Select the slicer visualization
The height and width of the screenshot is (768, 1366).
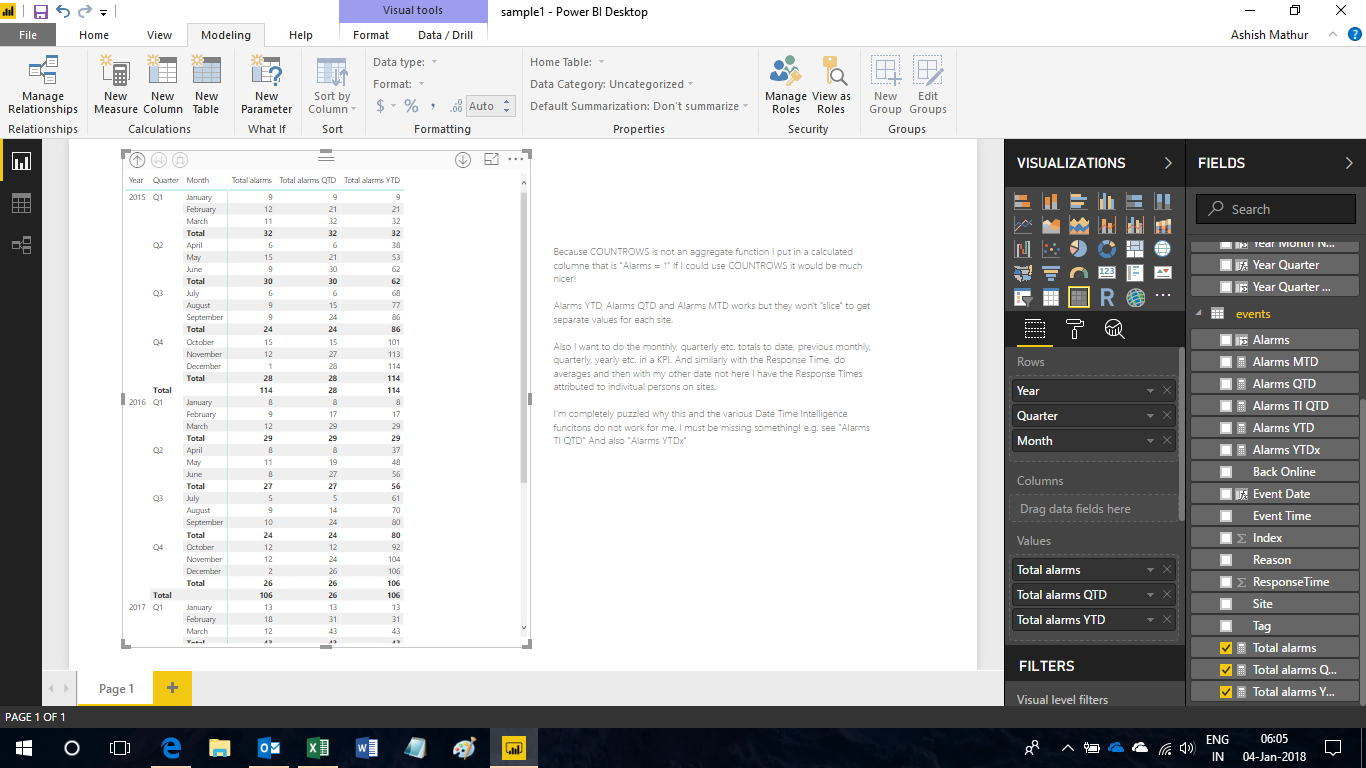tap(1023, 297)
